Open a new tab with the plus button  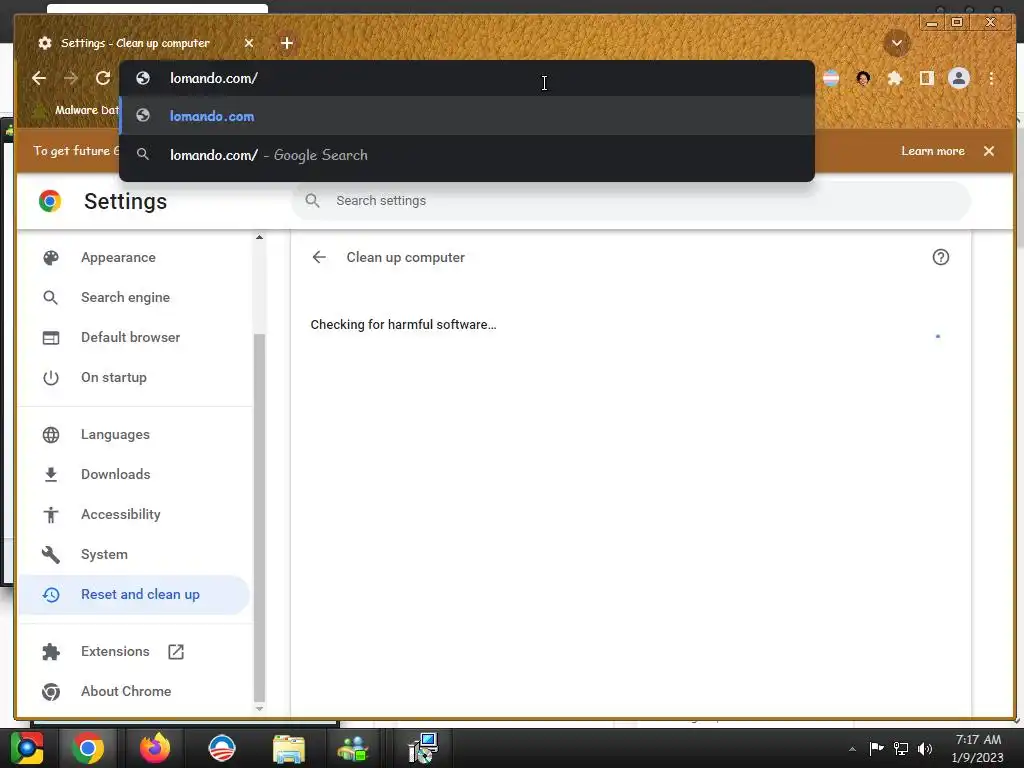pyautogui.click(x=287, y=43)
